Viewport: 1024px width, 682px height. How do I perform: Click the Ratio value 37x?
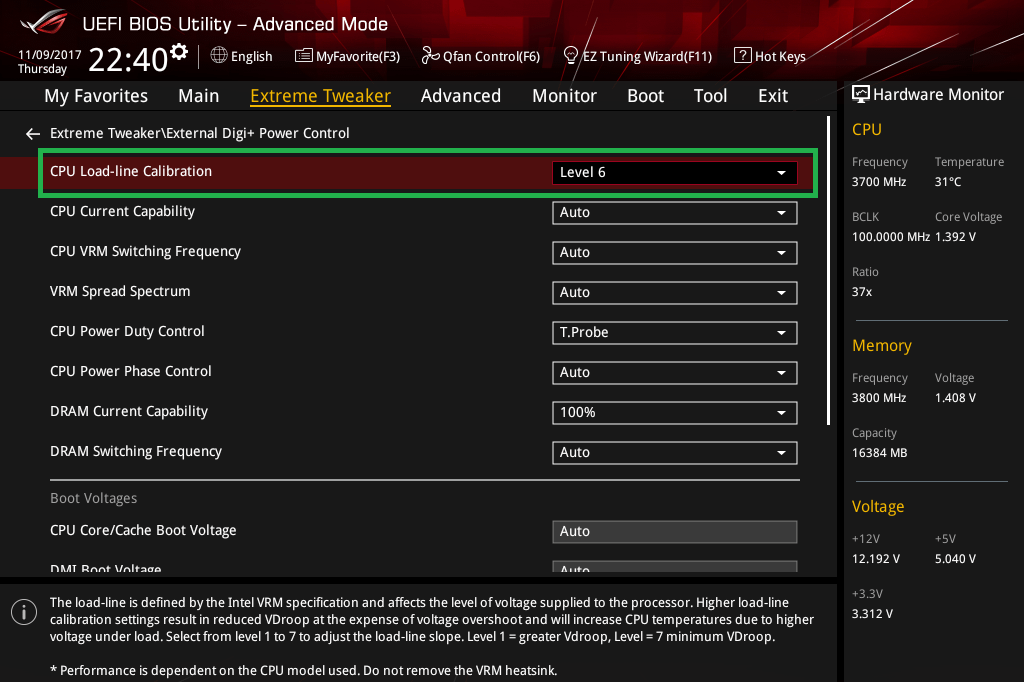click(862, 292)
